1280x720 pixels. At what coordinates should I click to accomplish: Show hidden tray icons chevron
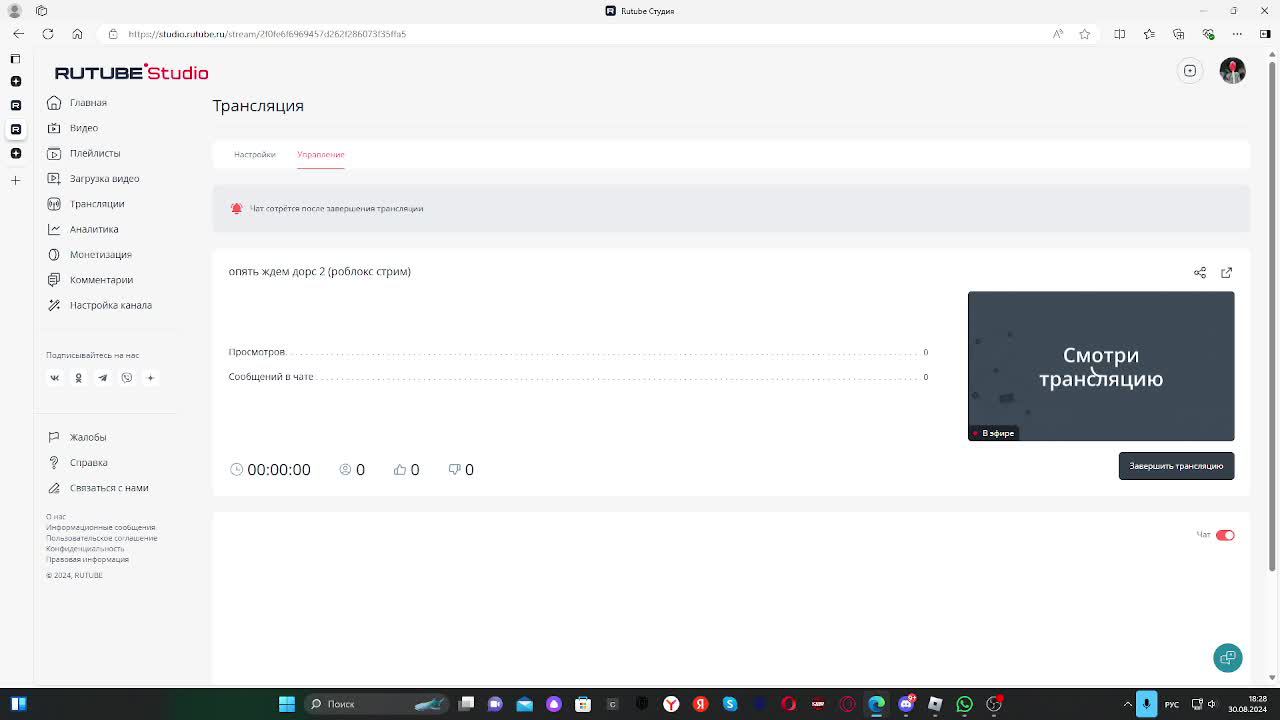pyautogui.click(x=1129, y=704)
